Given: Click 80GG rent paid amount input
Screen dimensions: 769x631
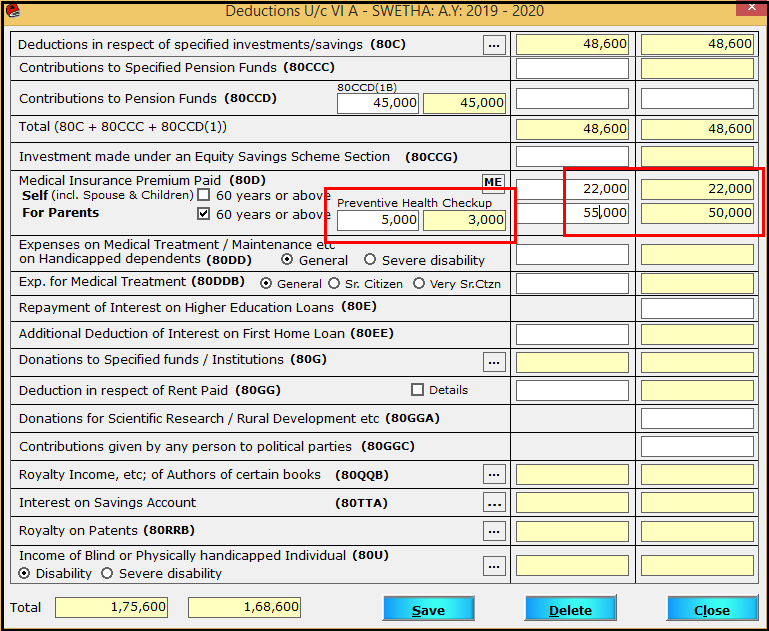Looking at the screenshot, I should coord(572,391).
